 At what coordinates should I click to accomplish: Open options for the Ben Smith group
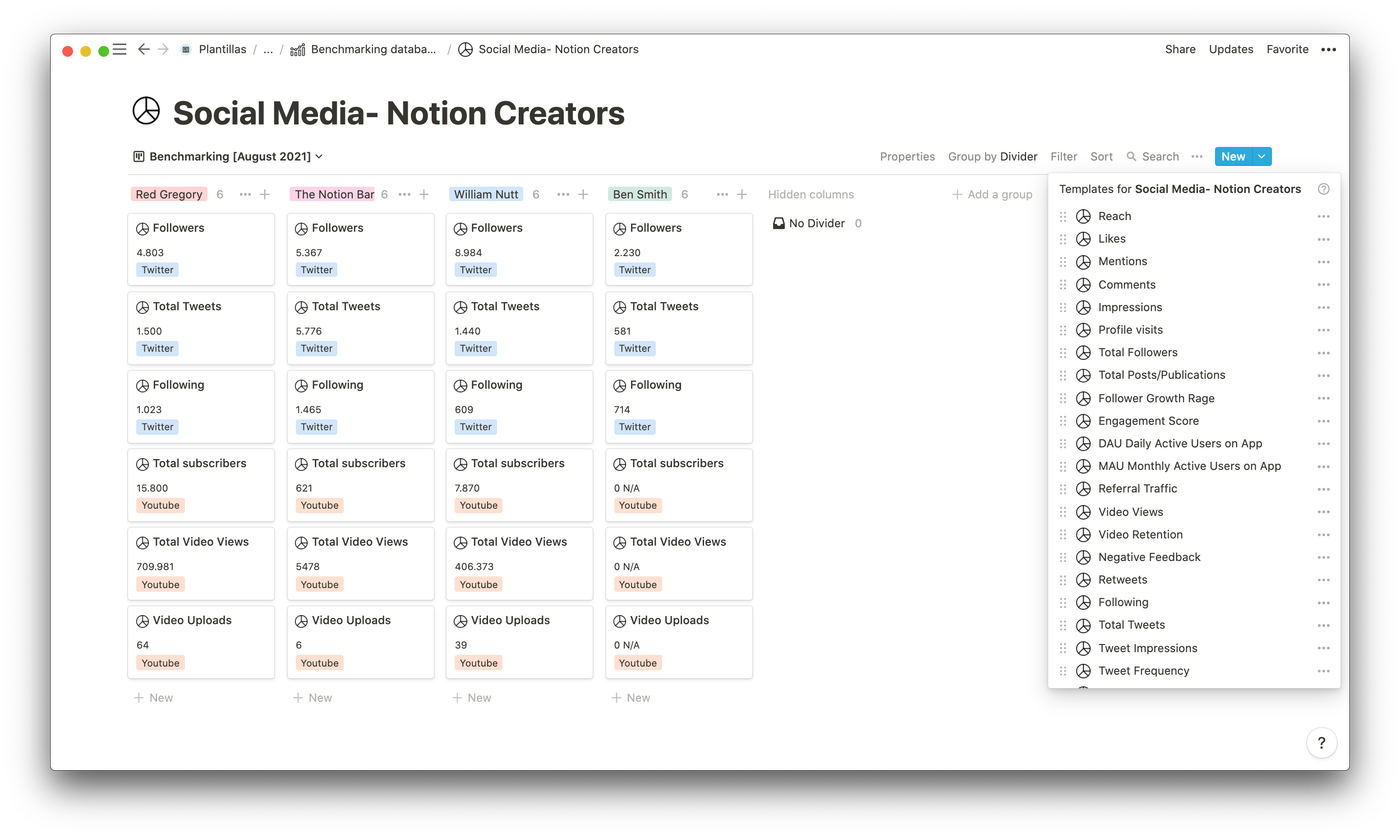pos(722,194)
